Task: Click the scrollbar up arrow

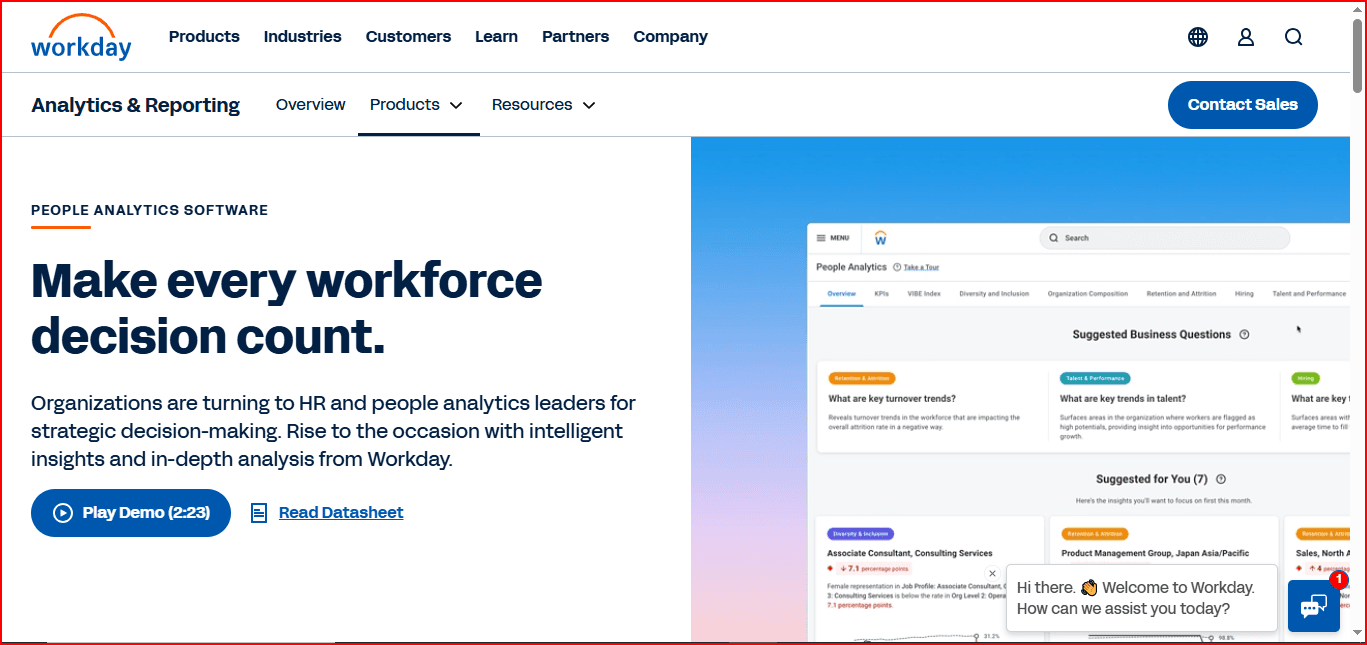Action: 1358,8
